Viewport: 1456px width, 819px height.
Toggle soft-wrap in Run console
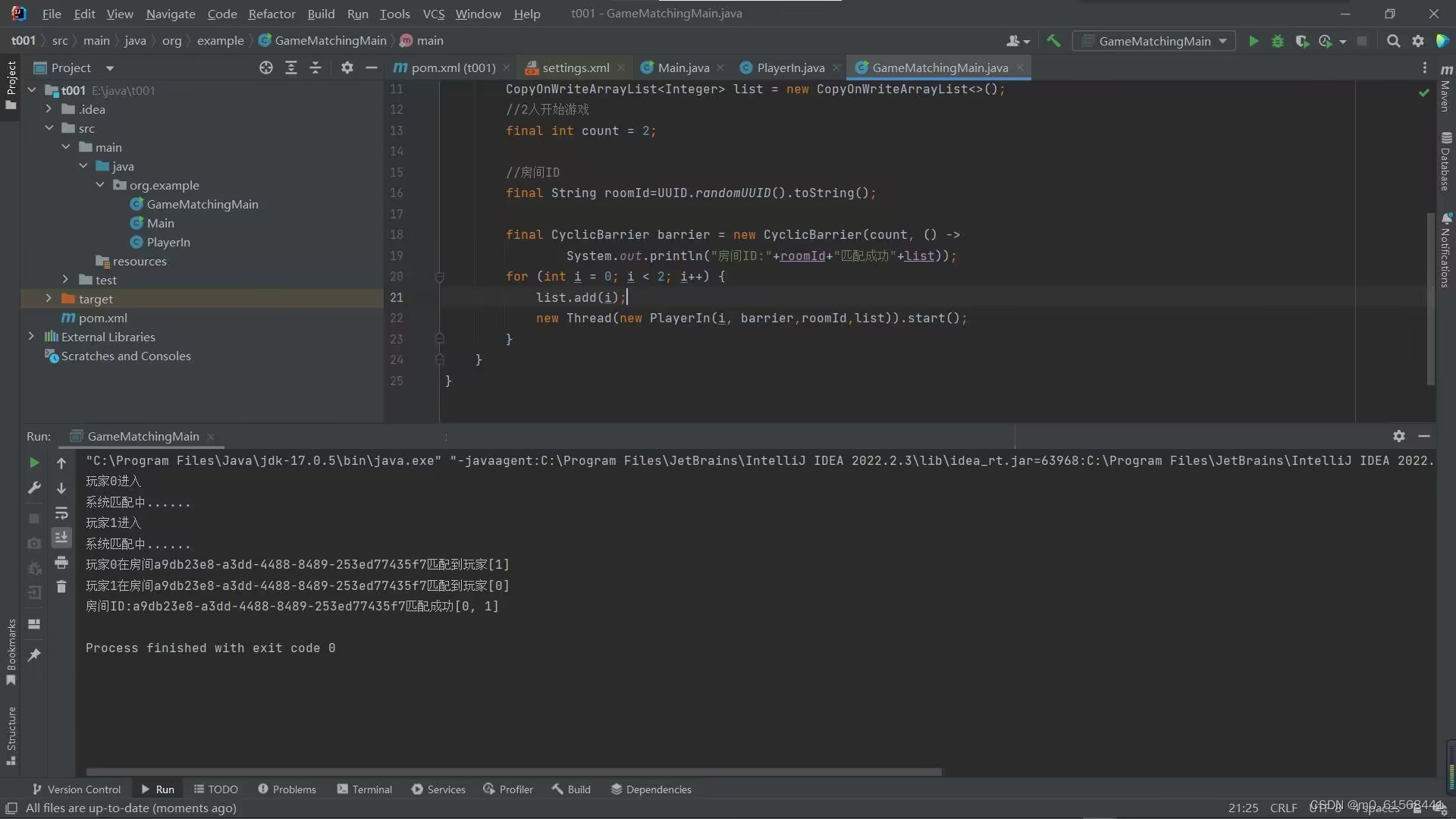61,513
